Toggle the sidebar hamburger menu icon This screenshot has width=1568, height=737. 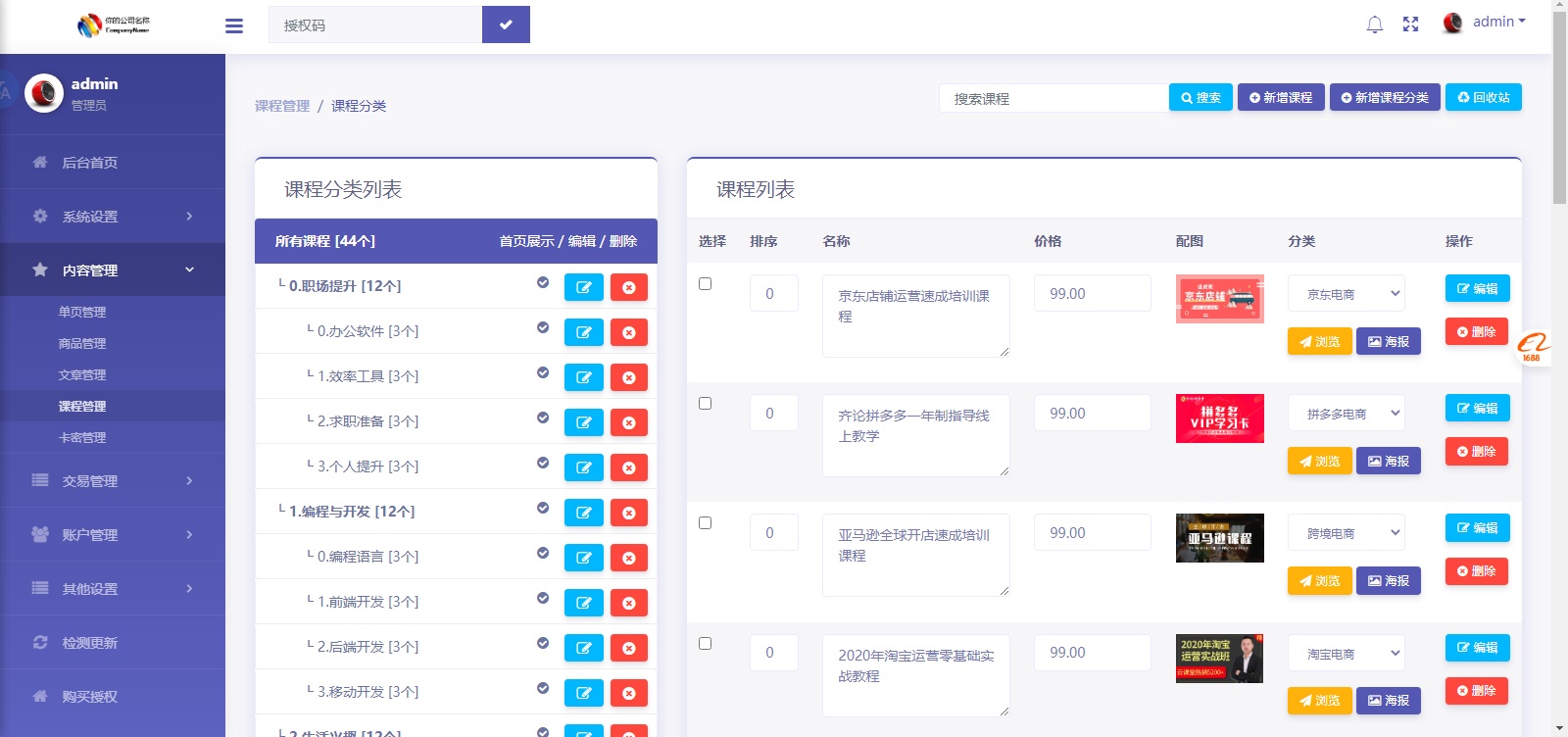(x=234, y=25)
